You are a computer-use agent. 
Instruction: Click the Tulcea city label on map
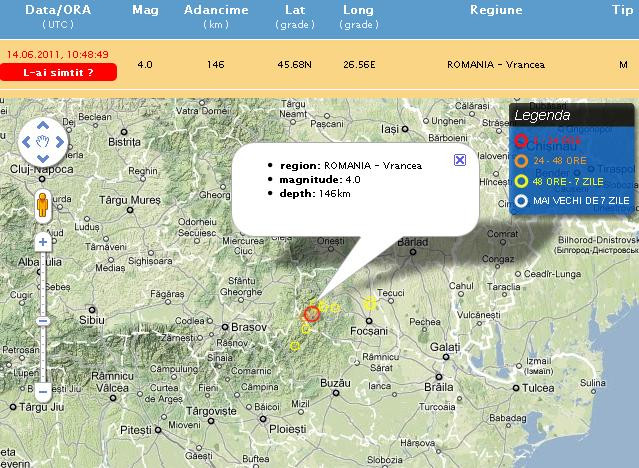(x=538, y=388)
